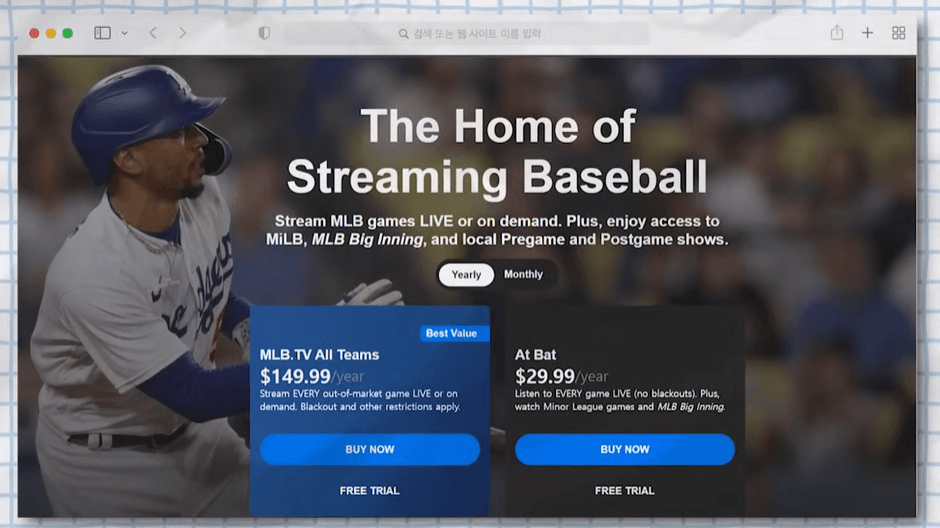The width and height of the screenshot is (940, 528).
Task: Go forward with the forward arrow
Action: coord(182,33)
